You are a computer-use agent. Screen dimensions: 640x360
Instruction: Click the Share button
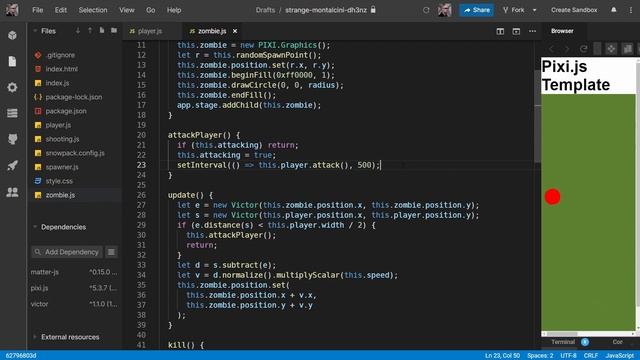[x=476, y=10]
